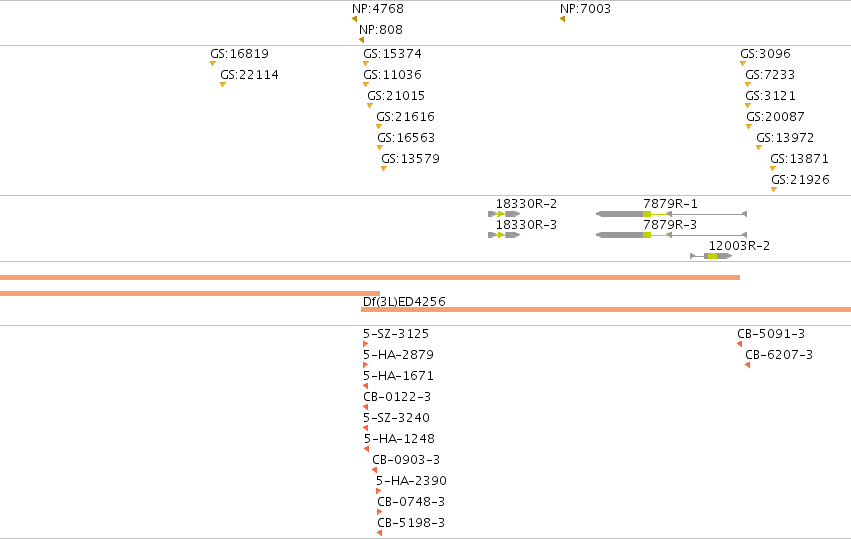Select the GS:3121 insertion label
This screenshot has width=851, height=539.
770,96
